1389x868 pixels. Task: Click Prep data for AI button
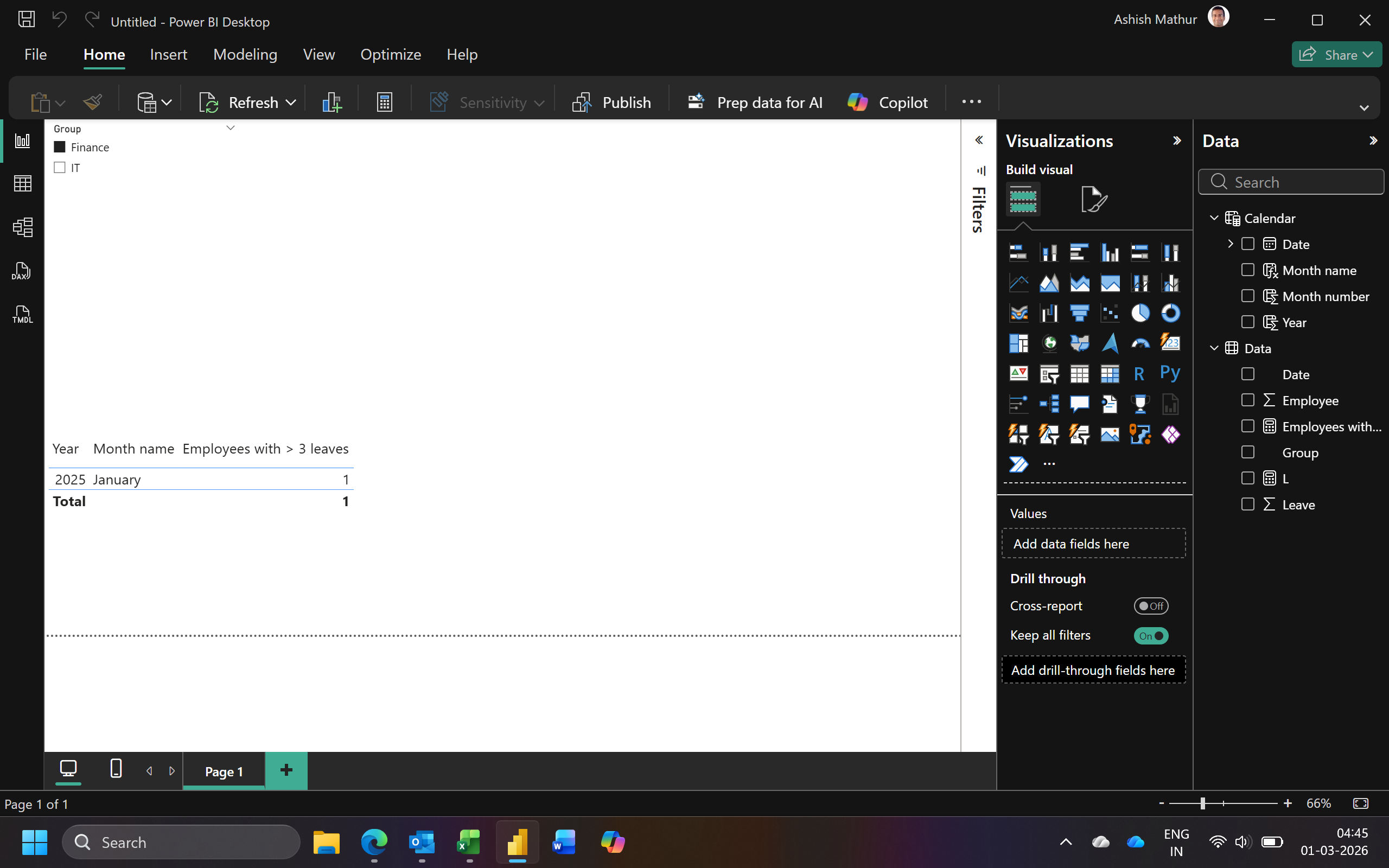point(755,102)
